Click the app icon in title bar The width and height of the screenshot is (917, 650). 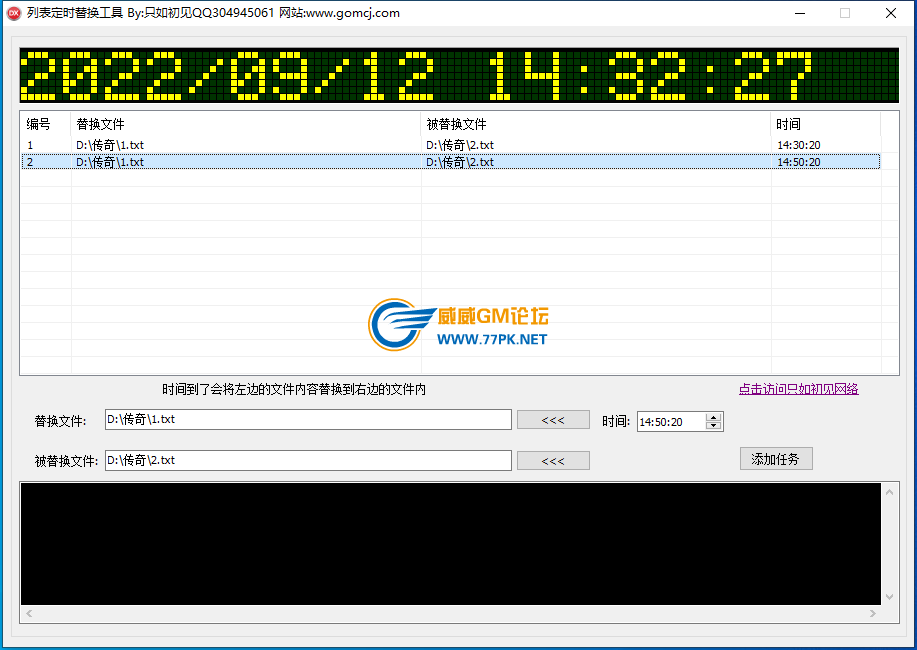(x=14, y=13)
